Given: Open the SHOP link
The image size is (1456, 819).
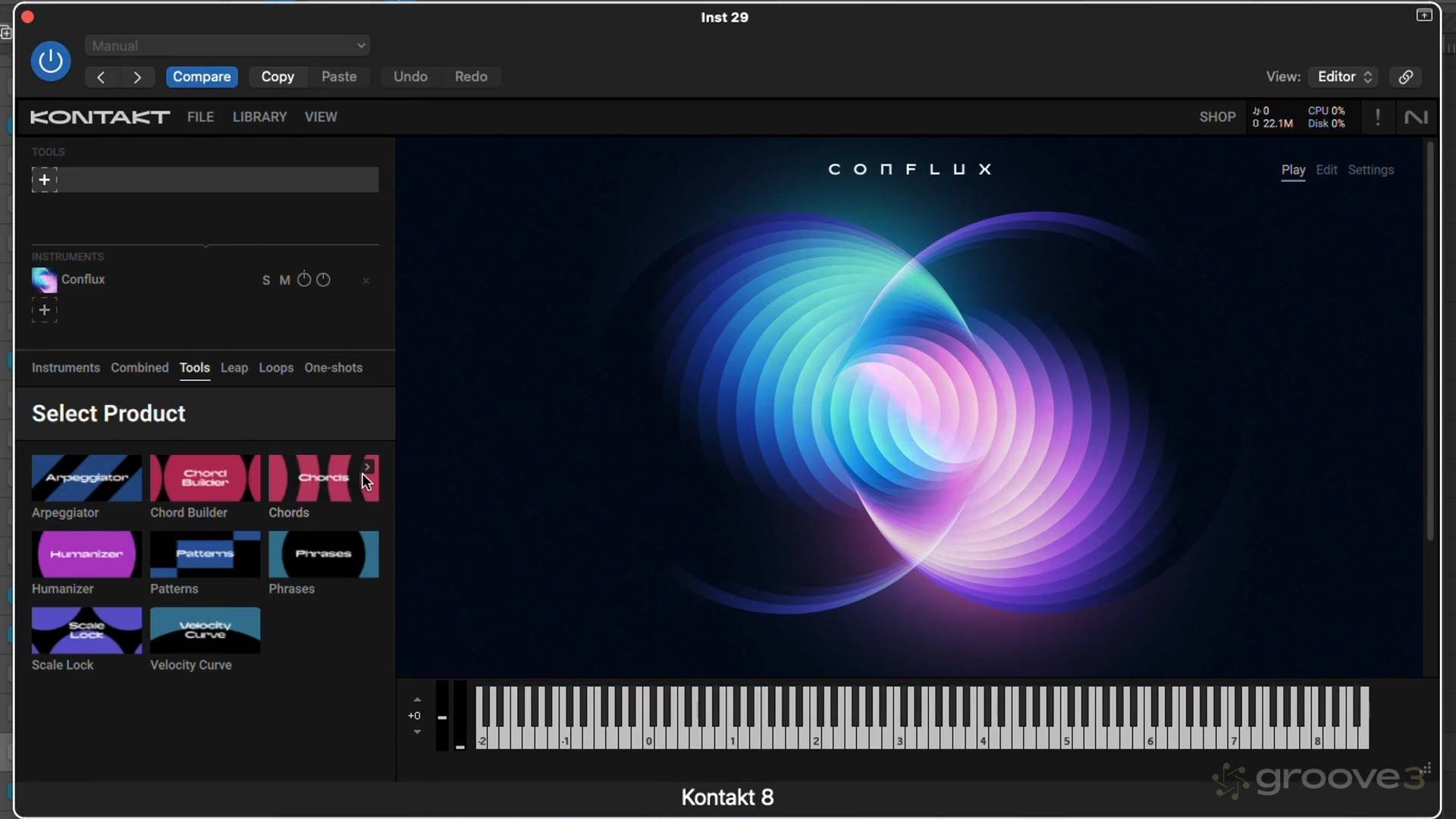Looking at the screenshot, I should [x=1216, y=117].
